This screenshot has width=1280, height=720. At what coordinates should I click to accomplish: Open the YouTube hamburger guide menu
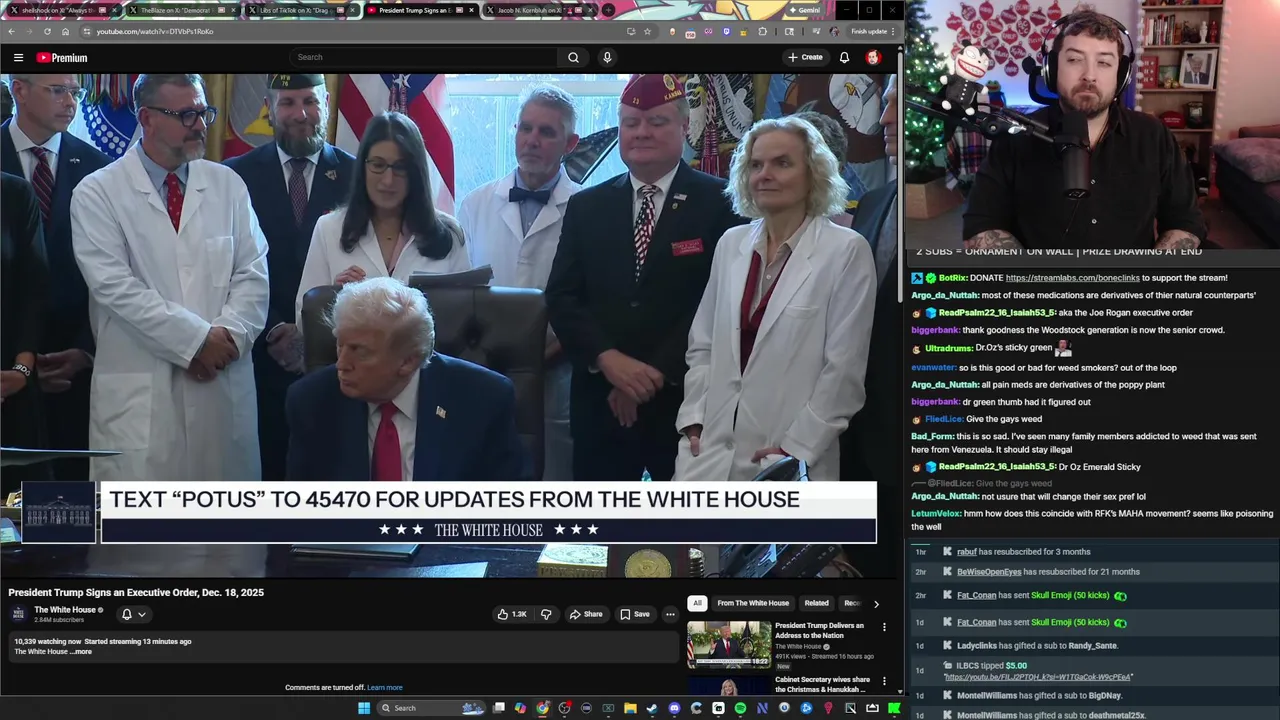tap(18, 57)
